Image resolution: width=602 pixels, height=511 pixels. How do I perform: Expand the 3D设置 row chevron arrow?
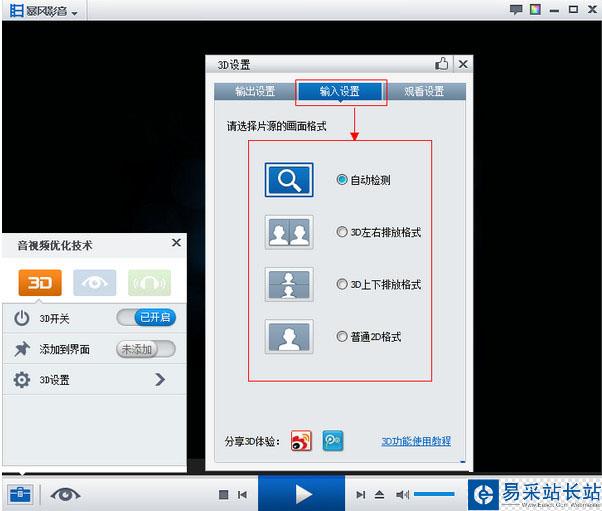coord(160,380)
